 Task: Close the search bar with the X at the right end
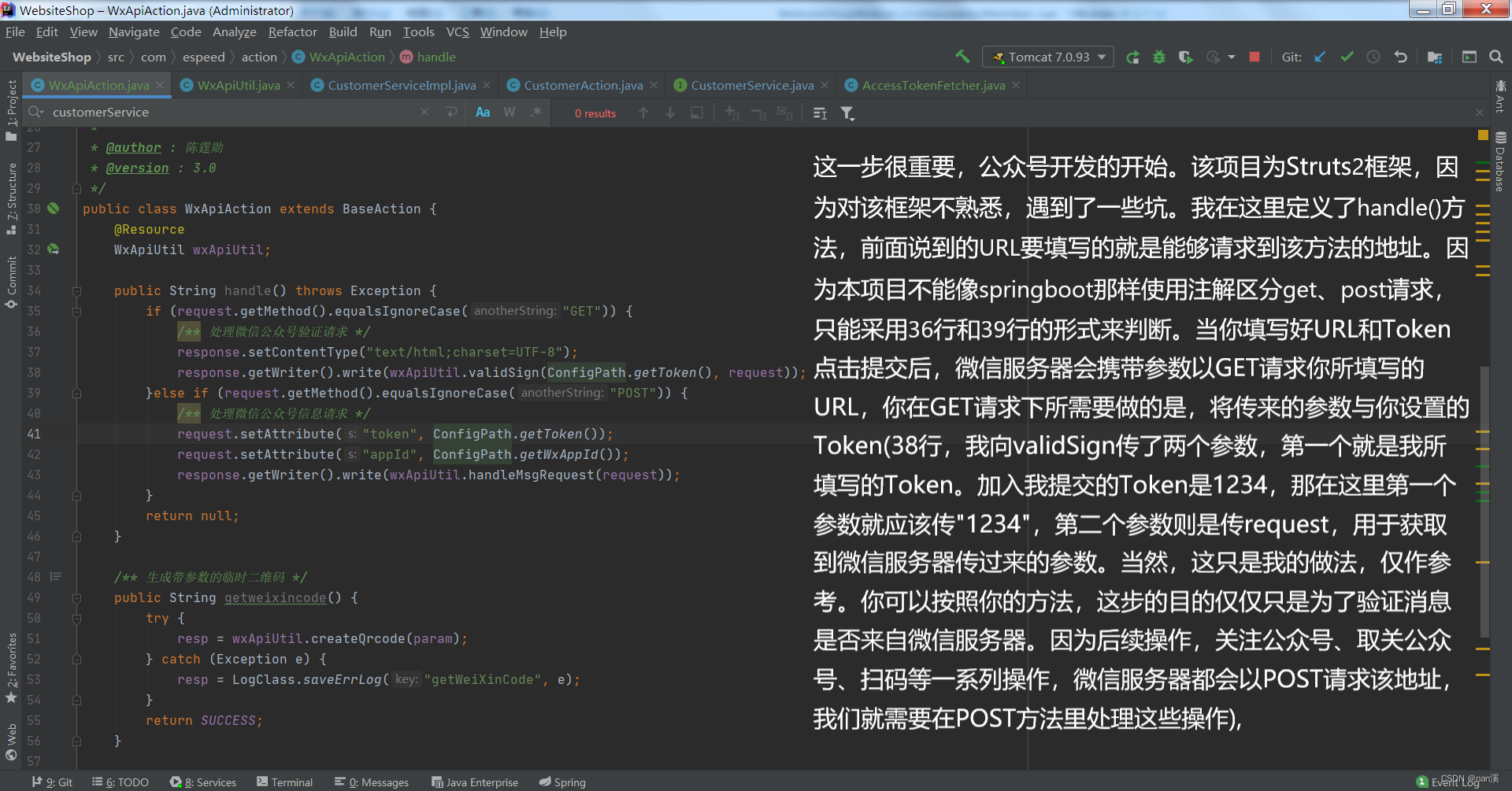click(1480, 113)
